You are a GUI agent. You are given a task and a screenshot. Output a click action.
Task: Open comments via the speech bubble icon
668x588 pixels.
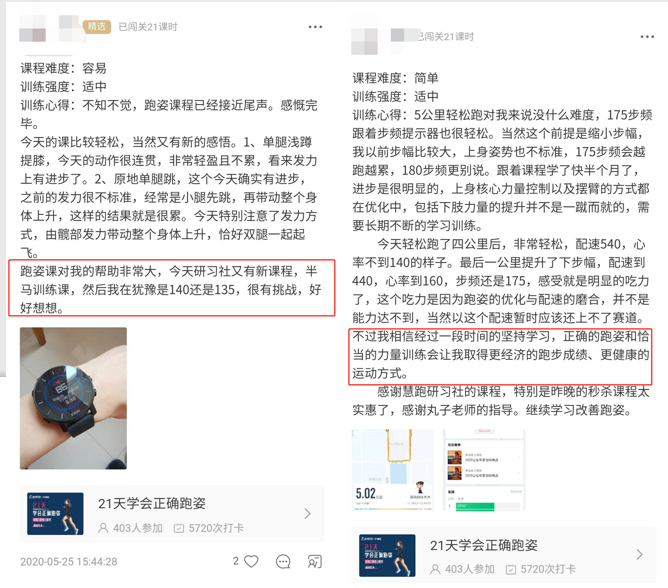283,562
